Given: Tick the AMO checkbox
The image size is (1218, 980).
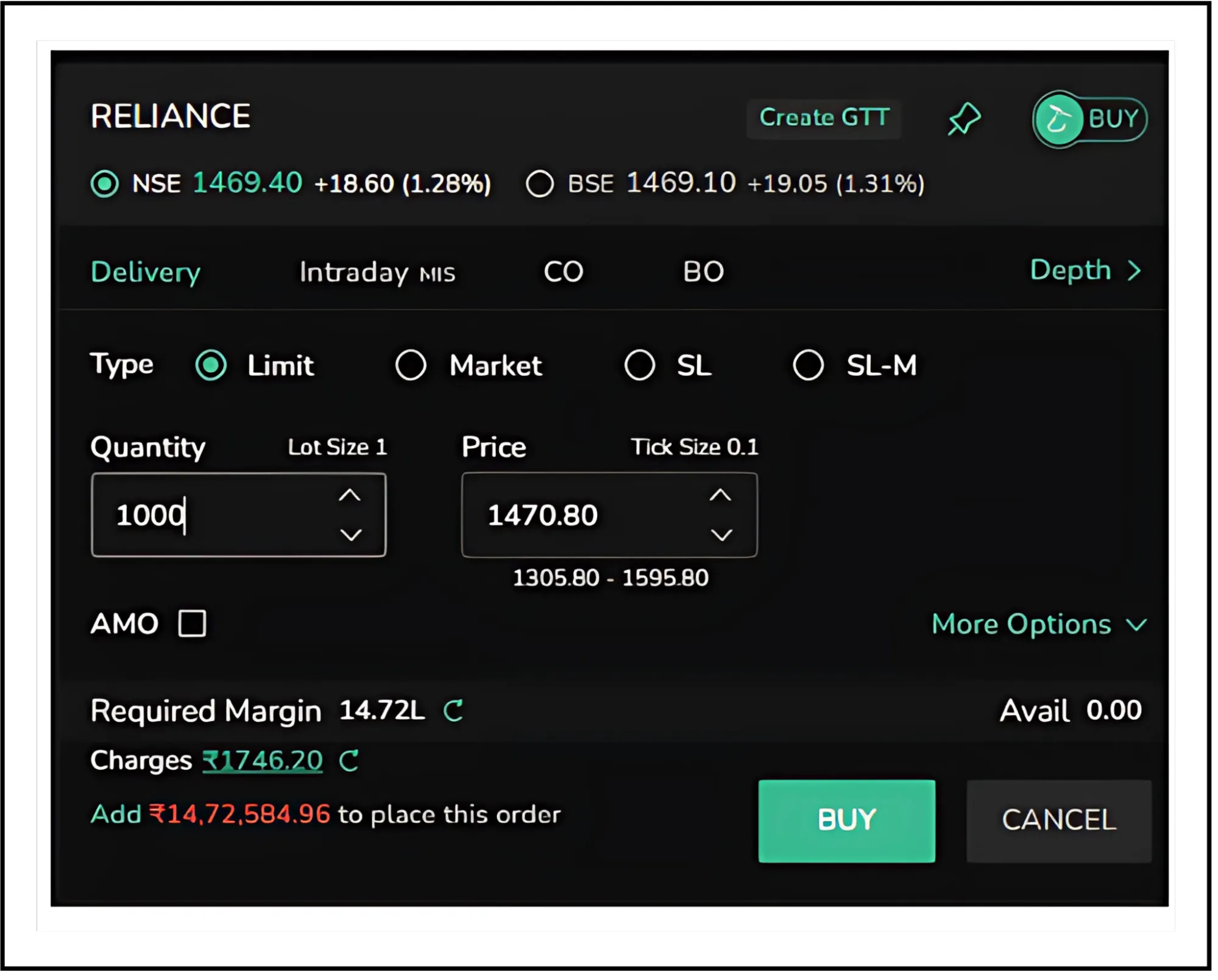Looking at the screenshot, I should [193, 624].
